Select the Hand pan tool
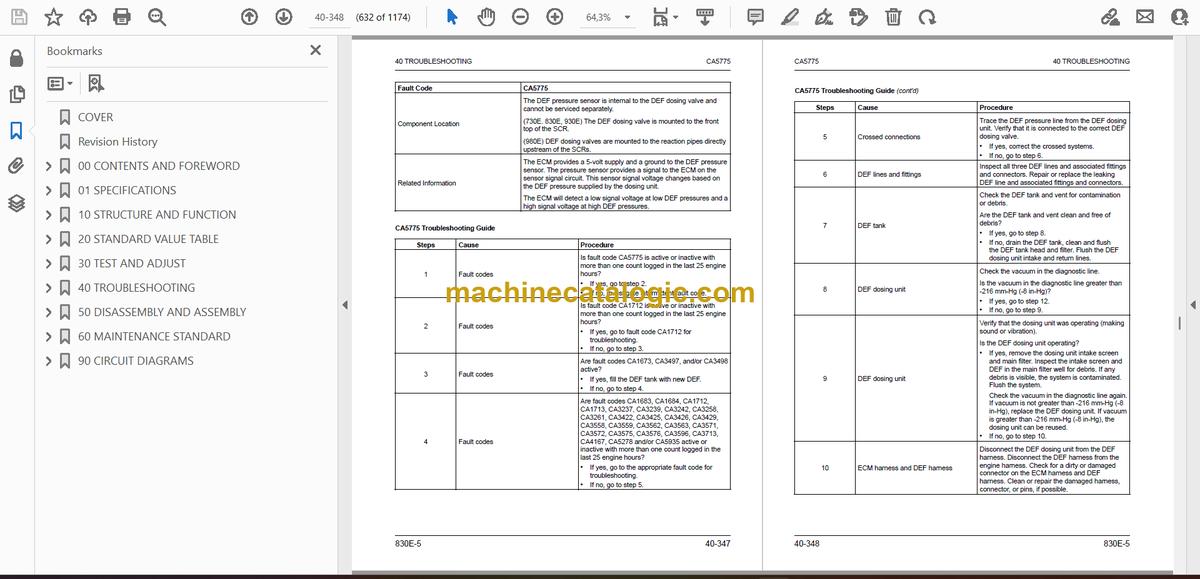The height and width of the screenshot is (579, 1200). pos(486,17)
